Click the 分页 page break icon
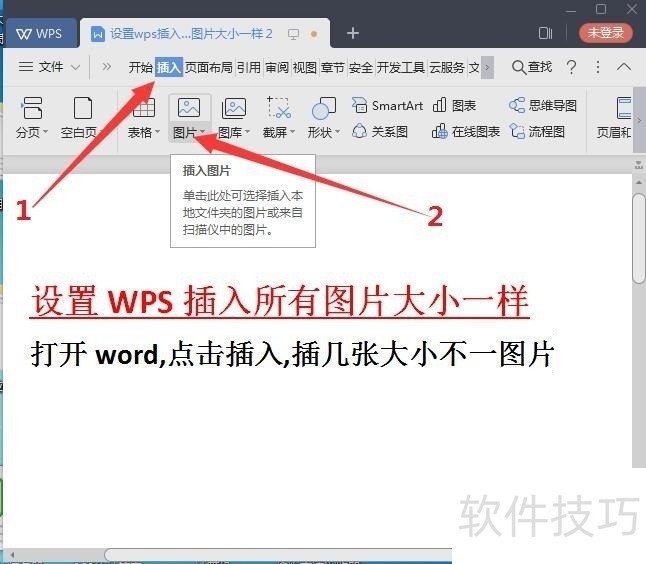646x564 pixels. [x=32, y=108]
